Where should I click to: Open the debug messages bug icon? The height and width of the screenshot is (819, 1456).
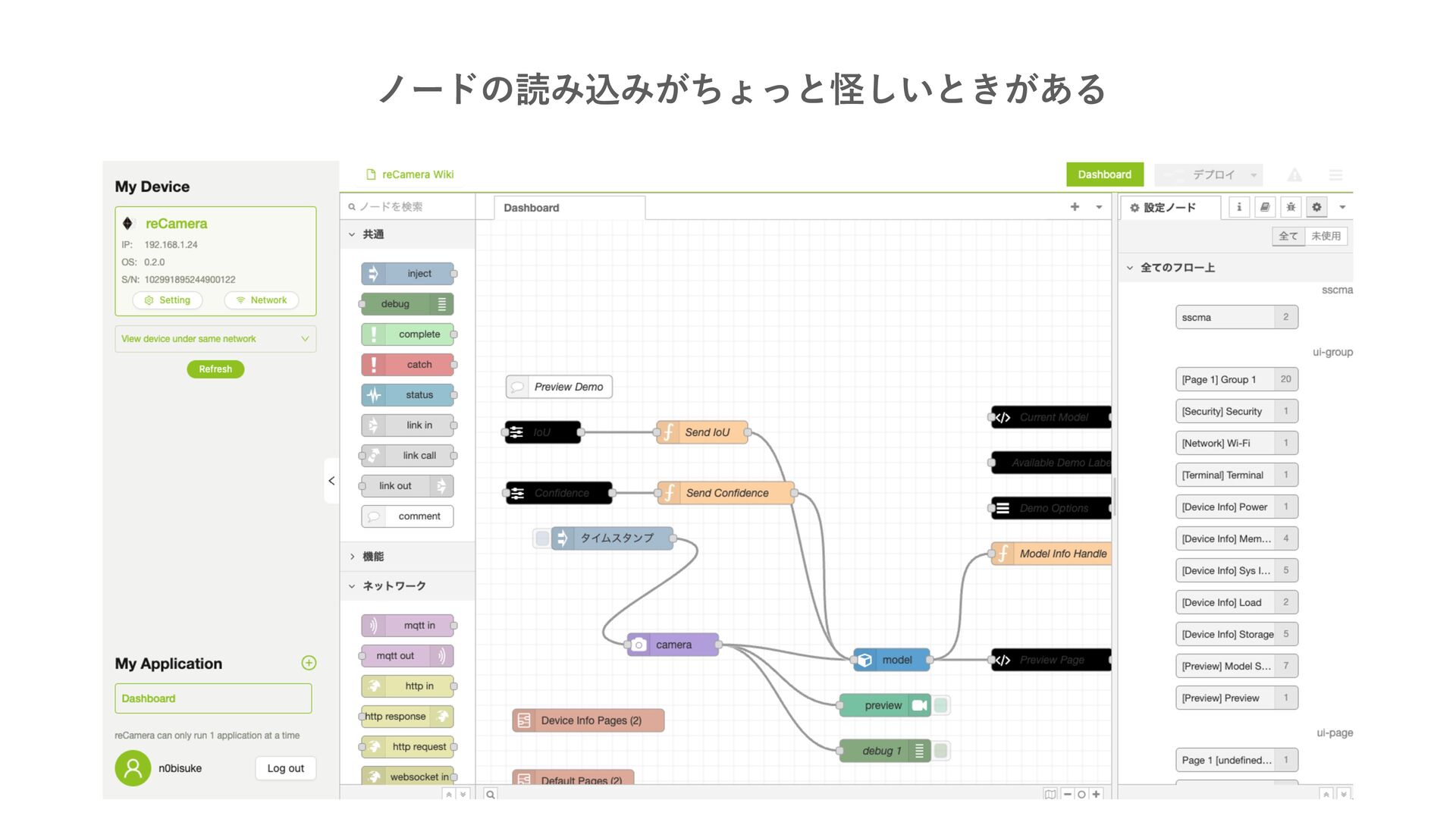(x=1291, y=207)
